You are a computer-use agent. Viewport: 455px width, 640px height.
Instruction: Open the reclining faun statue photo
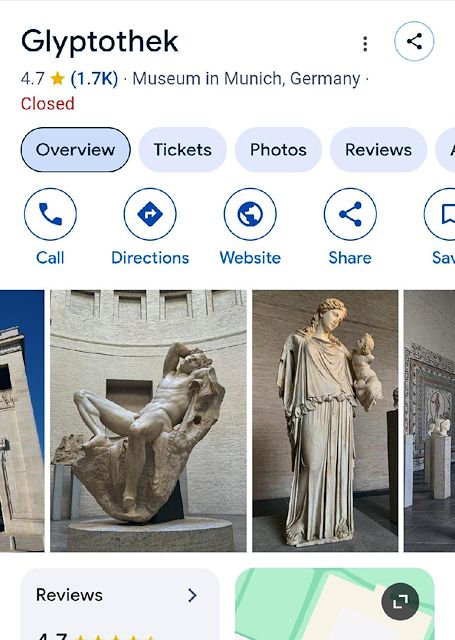(148, 421)
